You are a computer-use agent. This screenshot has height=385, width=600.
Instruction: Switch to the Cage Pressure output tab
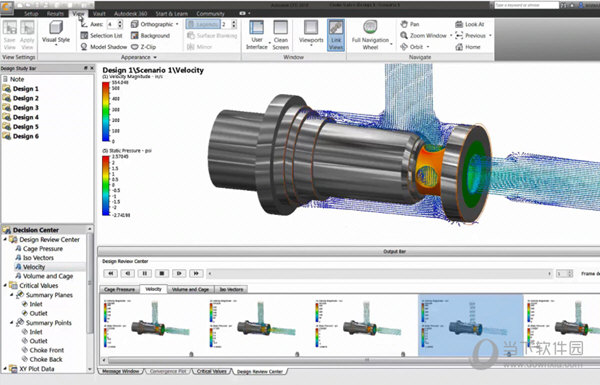click(x=119, y=289)
